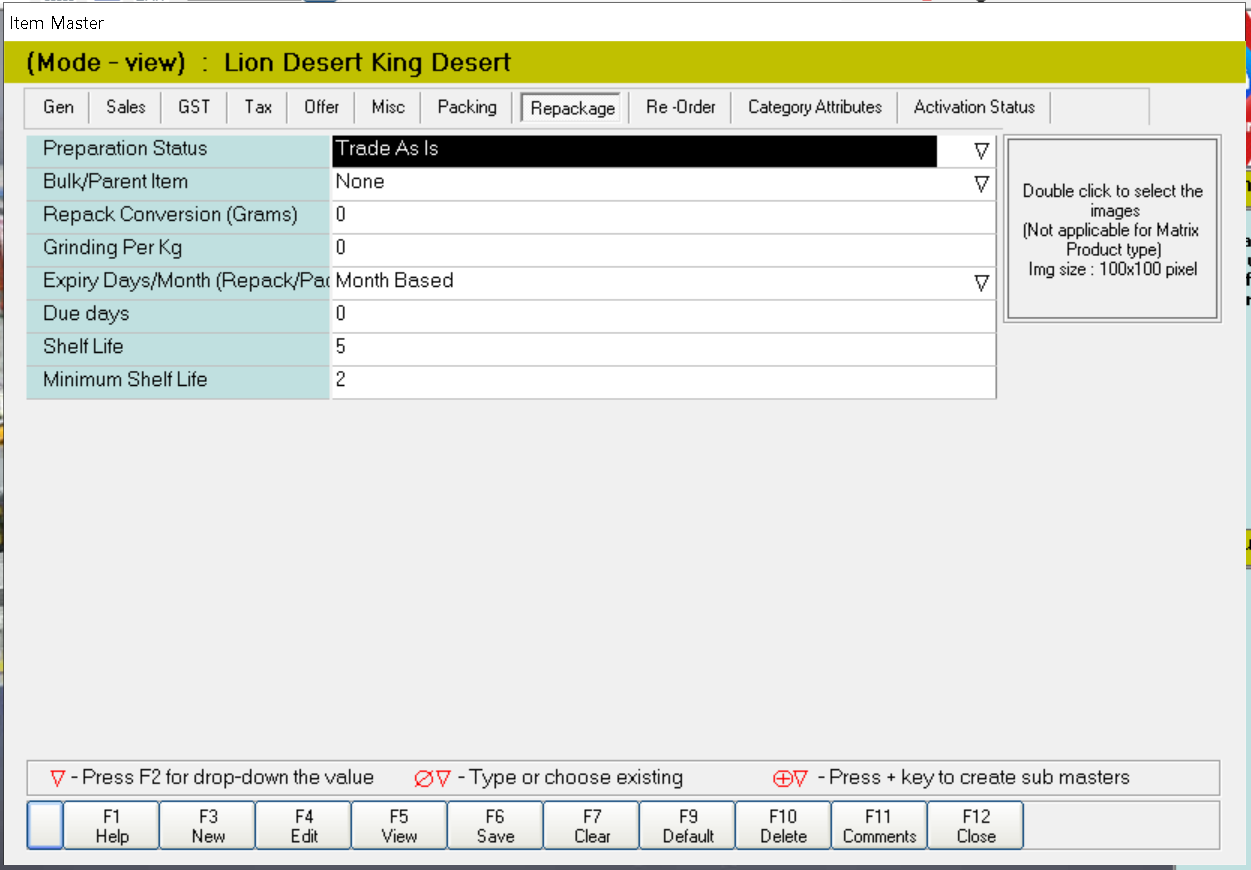1251x870 pixels.
Task: Select the Tax tab
Action: (258, 107)
